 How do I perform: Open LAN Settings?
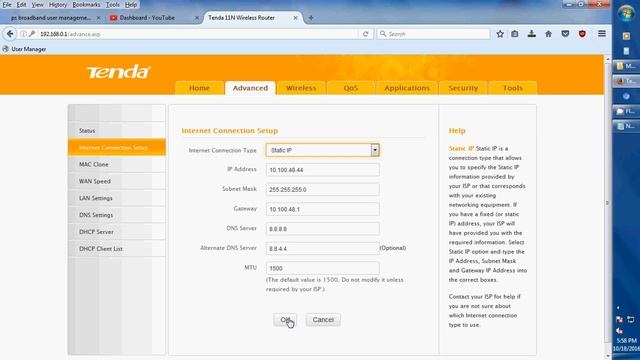(x=117, y=198)
